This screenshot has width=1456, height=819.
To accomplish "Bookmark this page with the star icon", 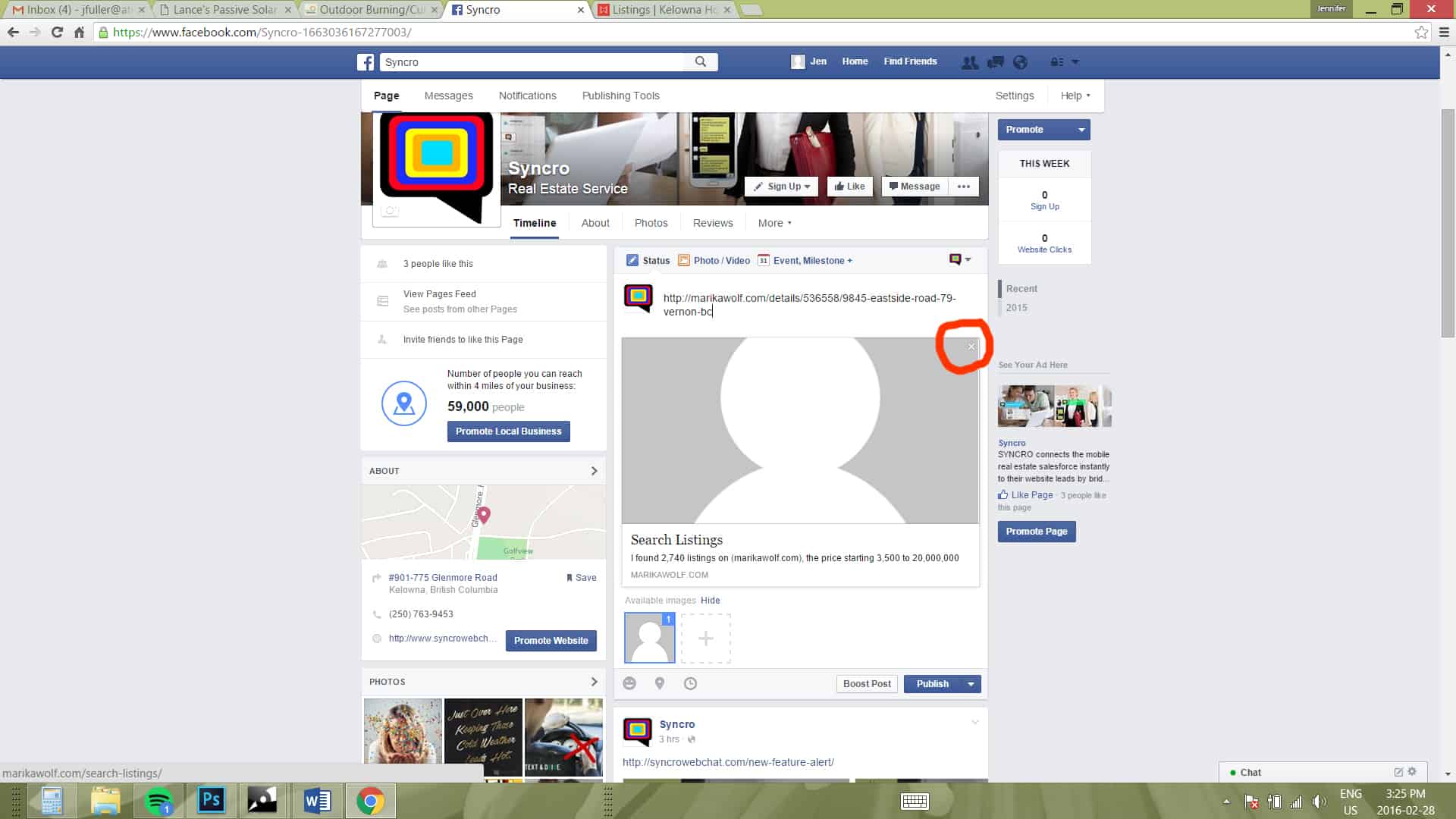I will point(1421,32).
